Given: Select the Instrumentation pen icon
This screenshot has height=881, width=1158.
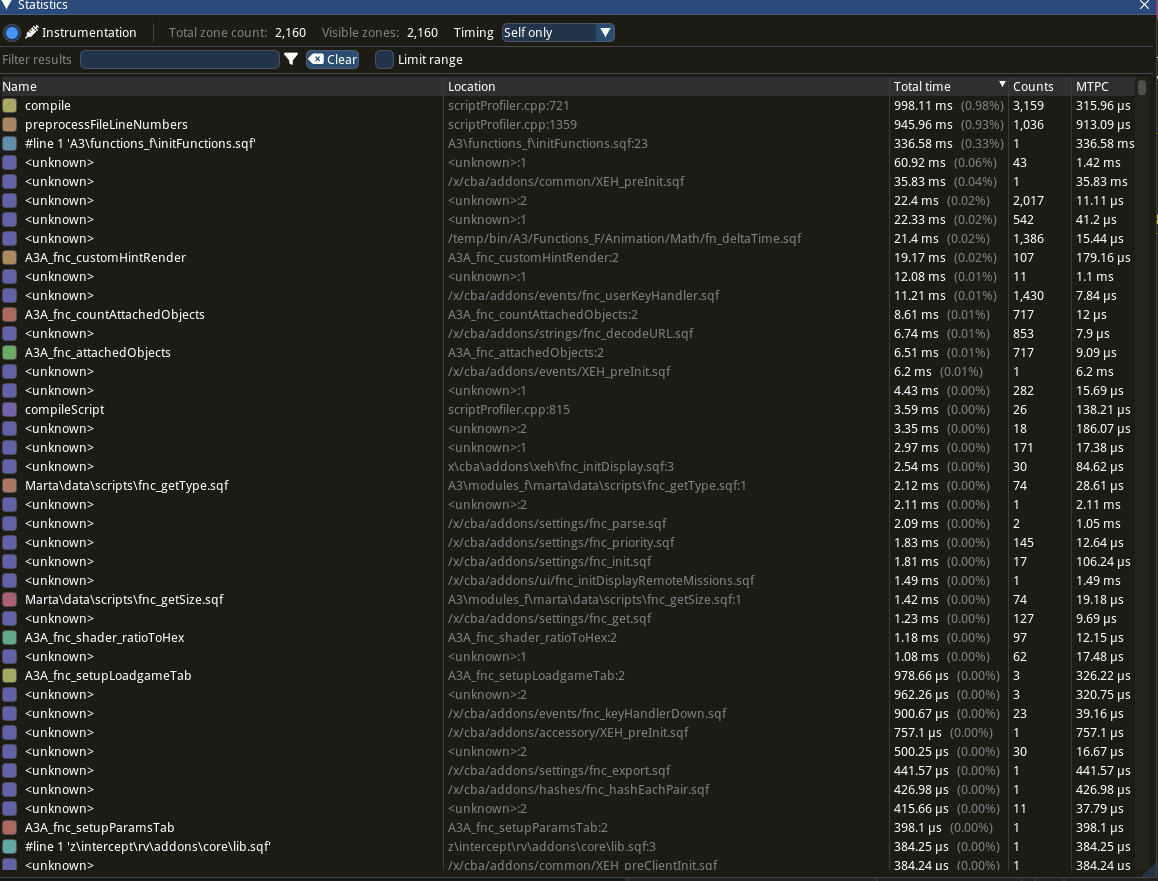Looking at the screenshot, I should pyautogui.click(x=33, y=31).
